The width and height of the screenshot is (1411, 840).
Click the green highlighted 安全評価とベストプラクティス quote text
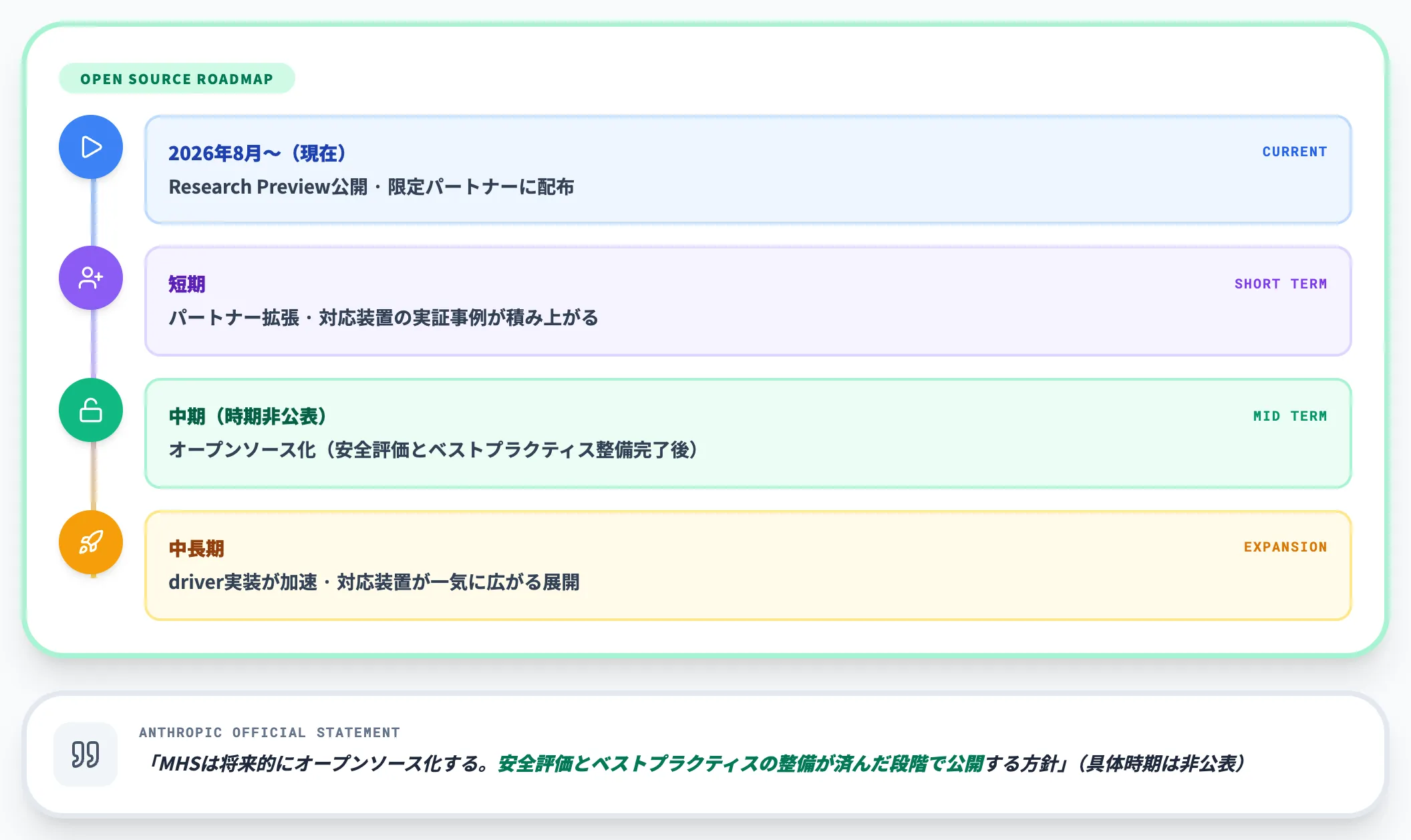point(740,763)
